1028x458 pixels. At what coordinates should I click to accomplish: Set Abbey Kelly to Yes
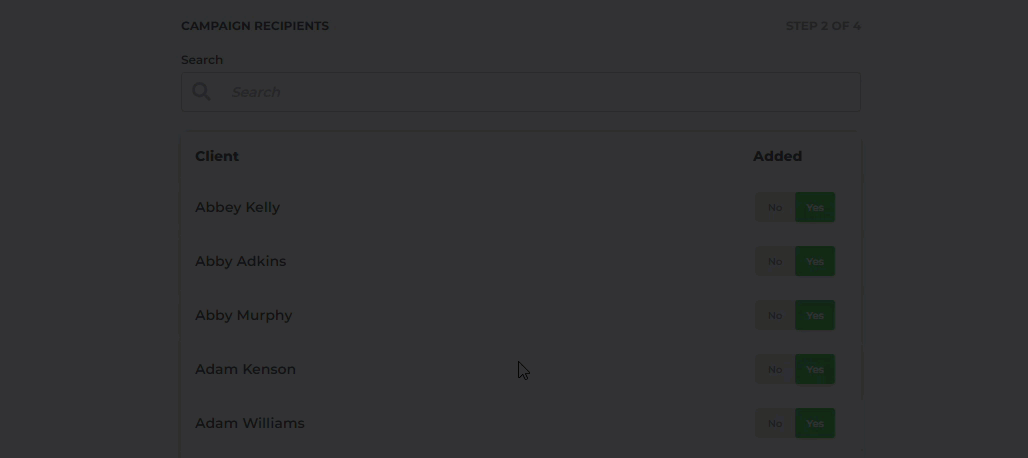click(815, 207)
